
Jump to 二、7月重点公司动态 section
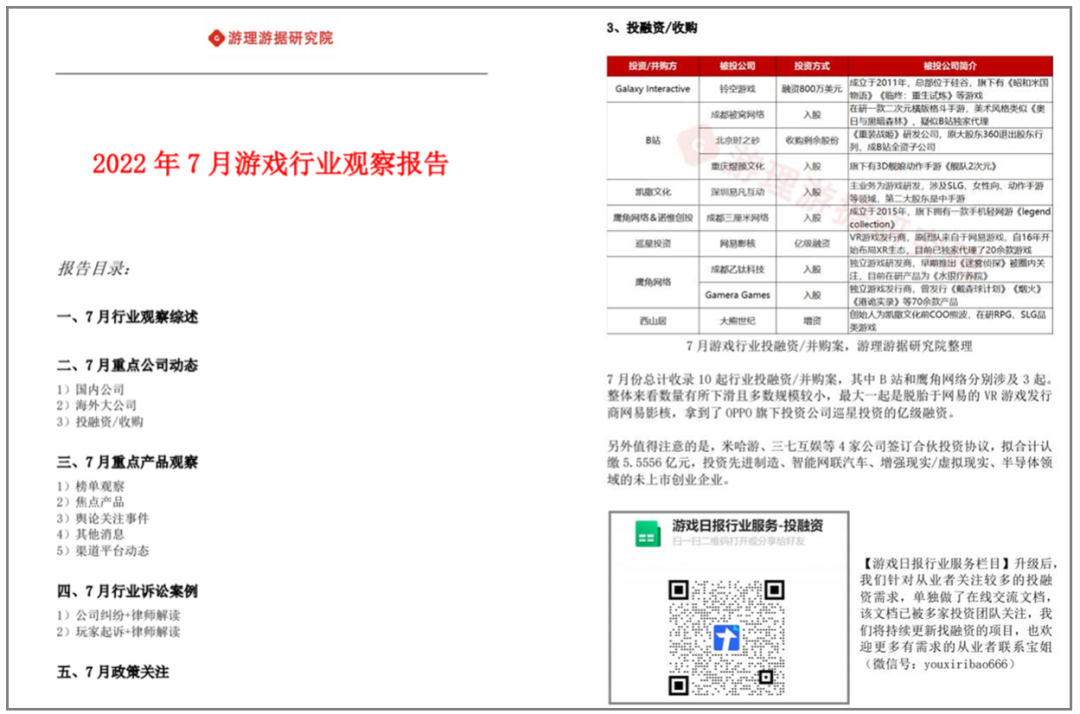[x=127, y=365]
